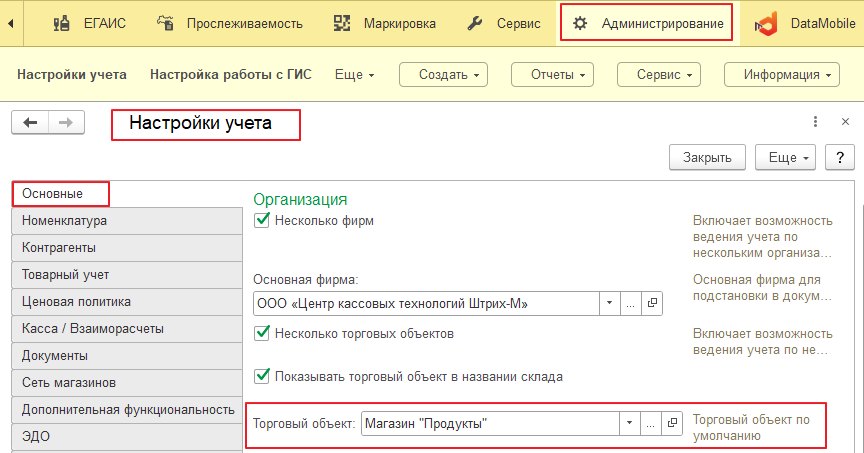Toggle the Несколько фирм checkbox

click(262, 220)
